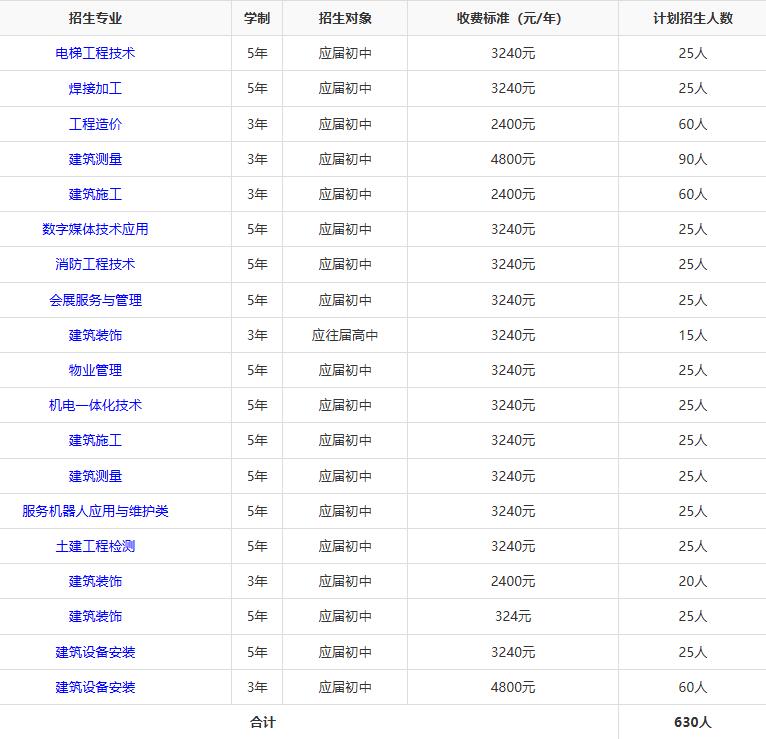Screen dimensions: 766x739
Task: Open the 机电一体化技术 major link
Action: pos(95,405)
